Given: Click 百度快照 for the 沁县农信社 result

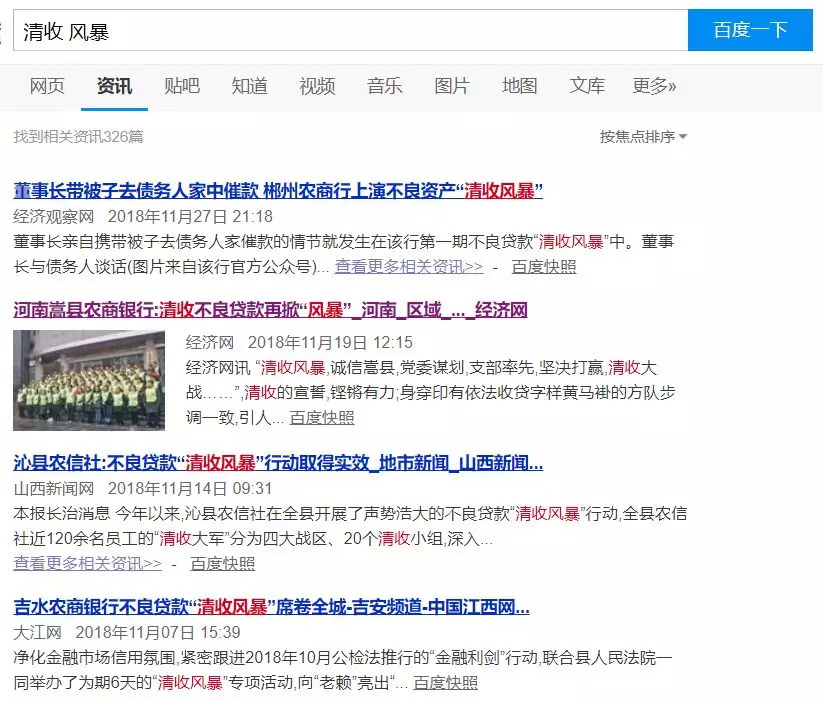Looking at the screenshot, I should tap(223, 563).
